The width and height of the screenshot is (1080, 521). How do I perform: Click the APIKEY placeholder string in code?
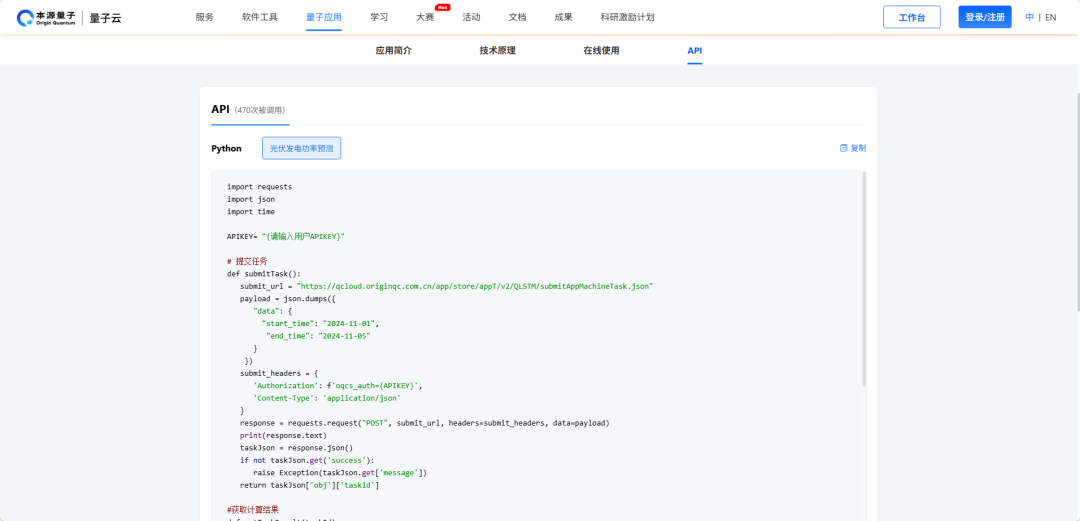[303, 236]
